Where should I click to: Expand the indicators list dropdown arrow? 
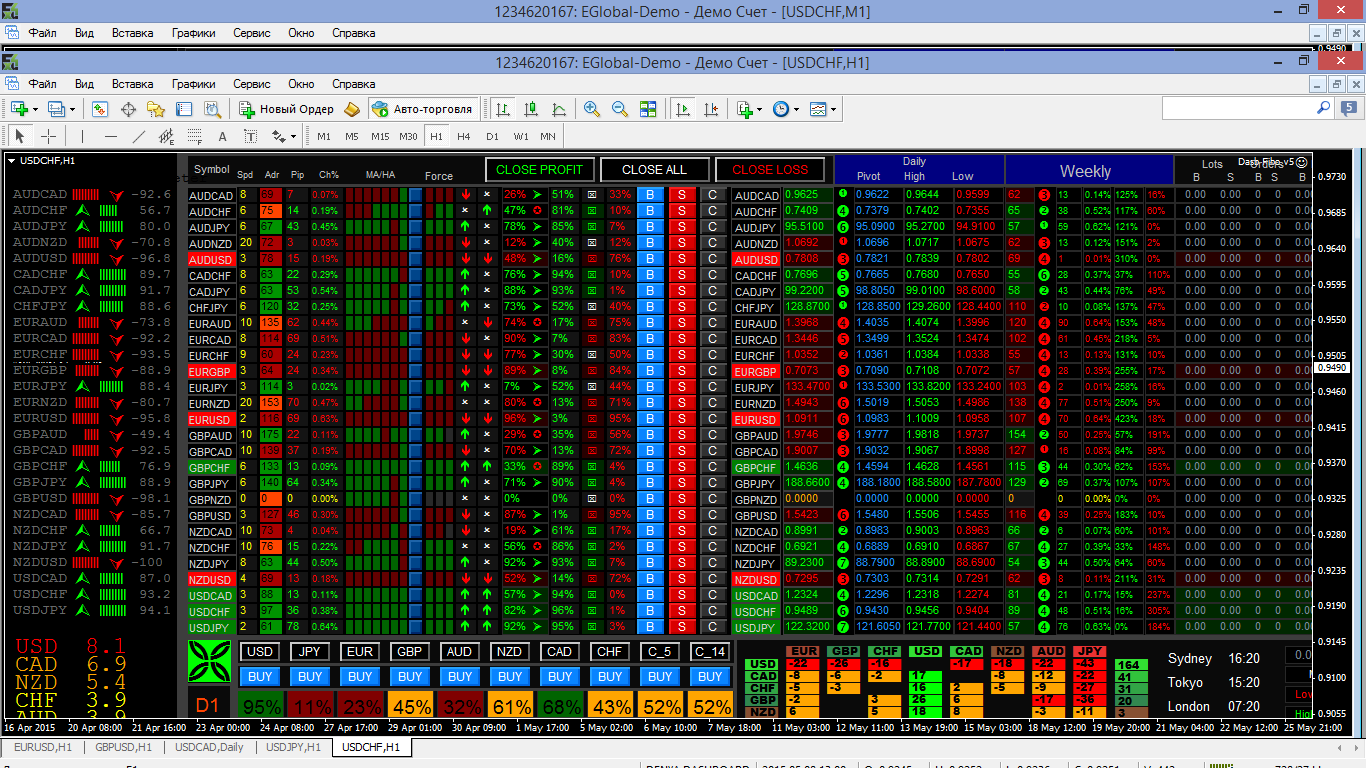click(x=759, y=109)
